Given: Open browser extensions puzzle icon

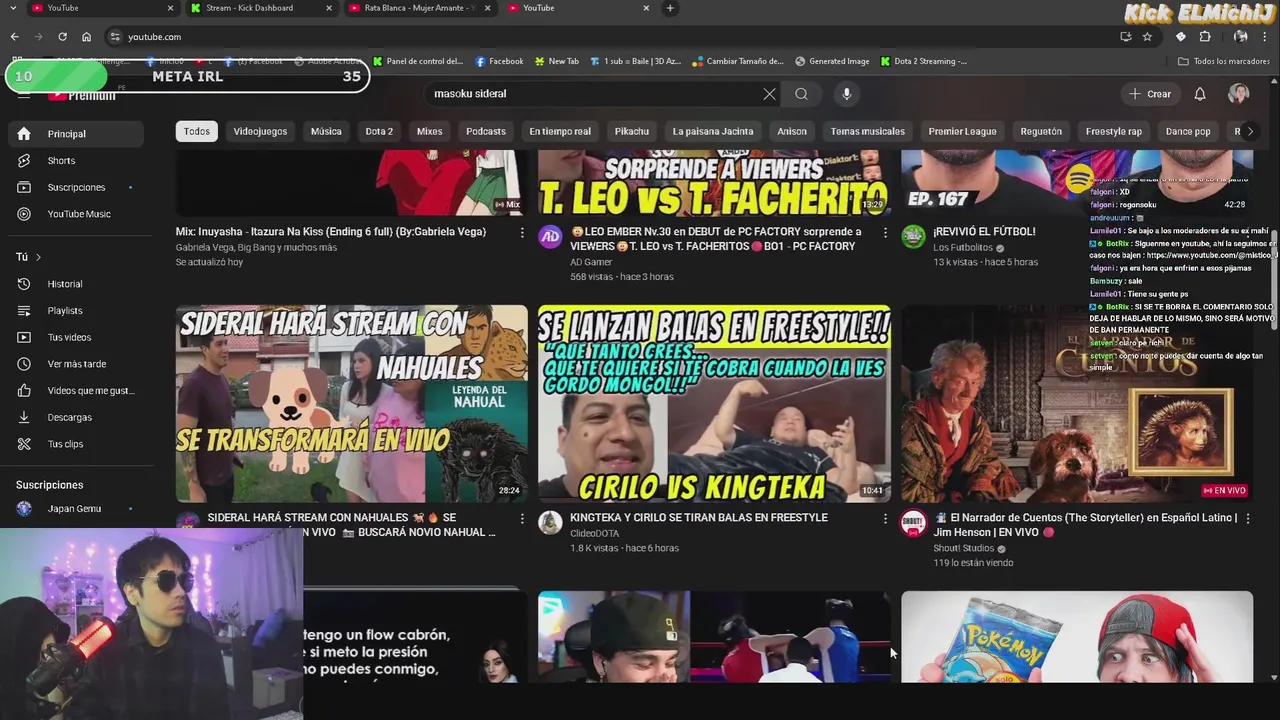Looking at the screenshot, I should 1205,37.
